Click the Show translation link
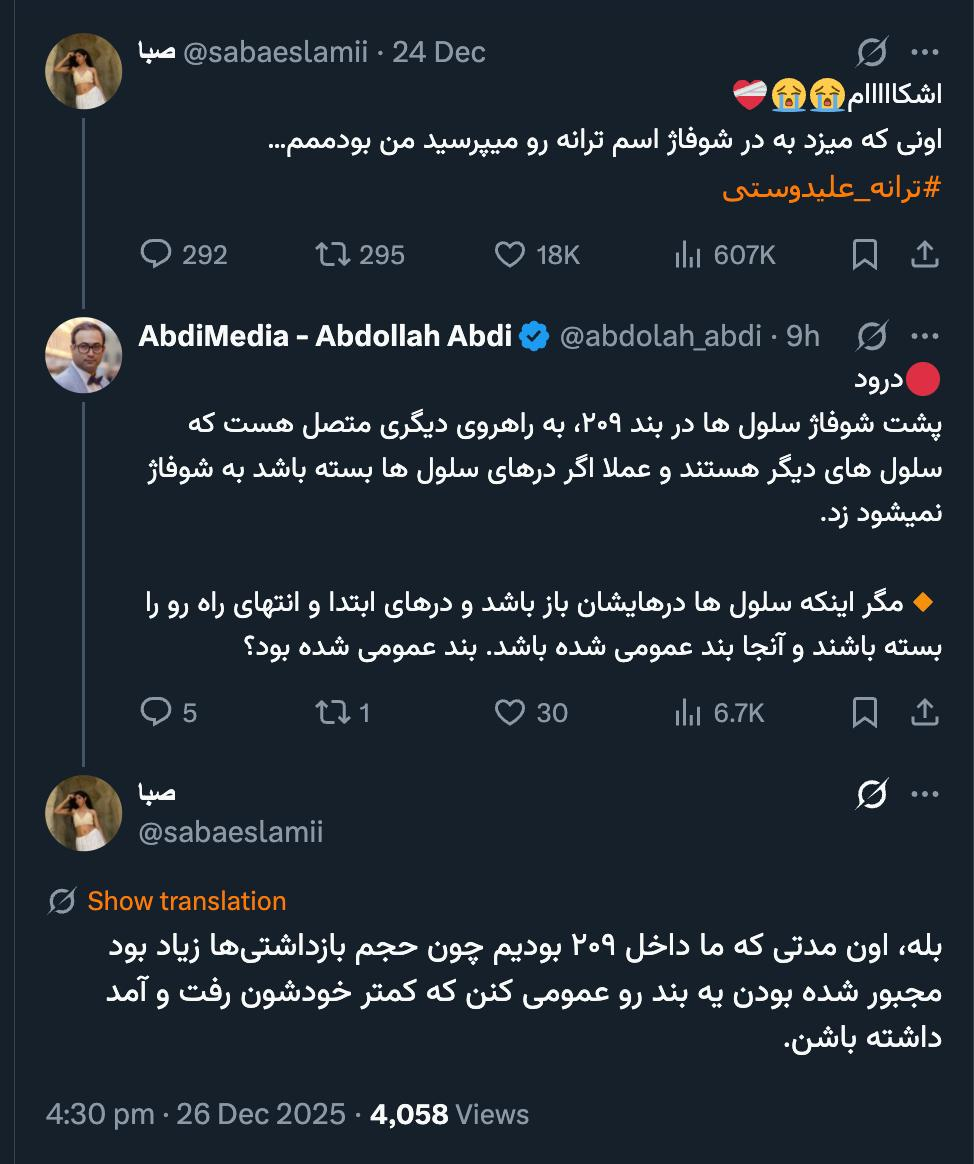Image resolution: width=974 pixels, height=1164 pixels. point(185,901)
